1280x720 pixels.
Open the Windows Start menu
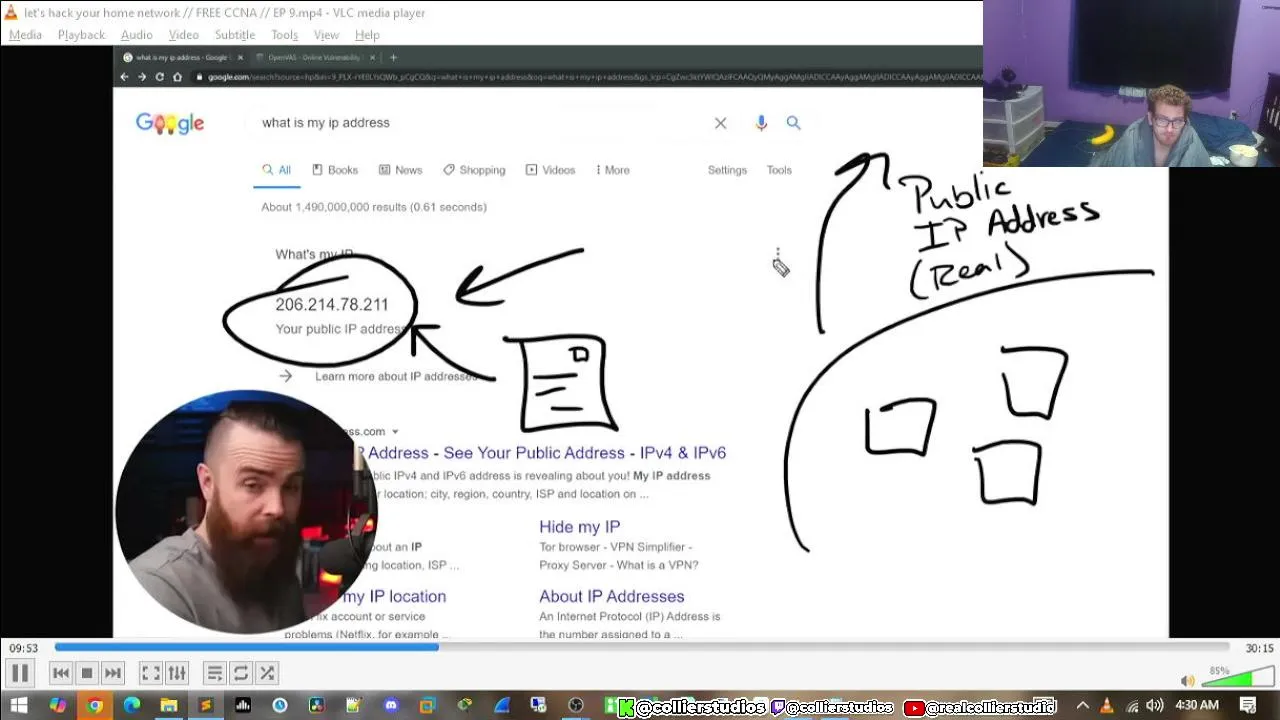click(19, 706)
